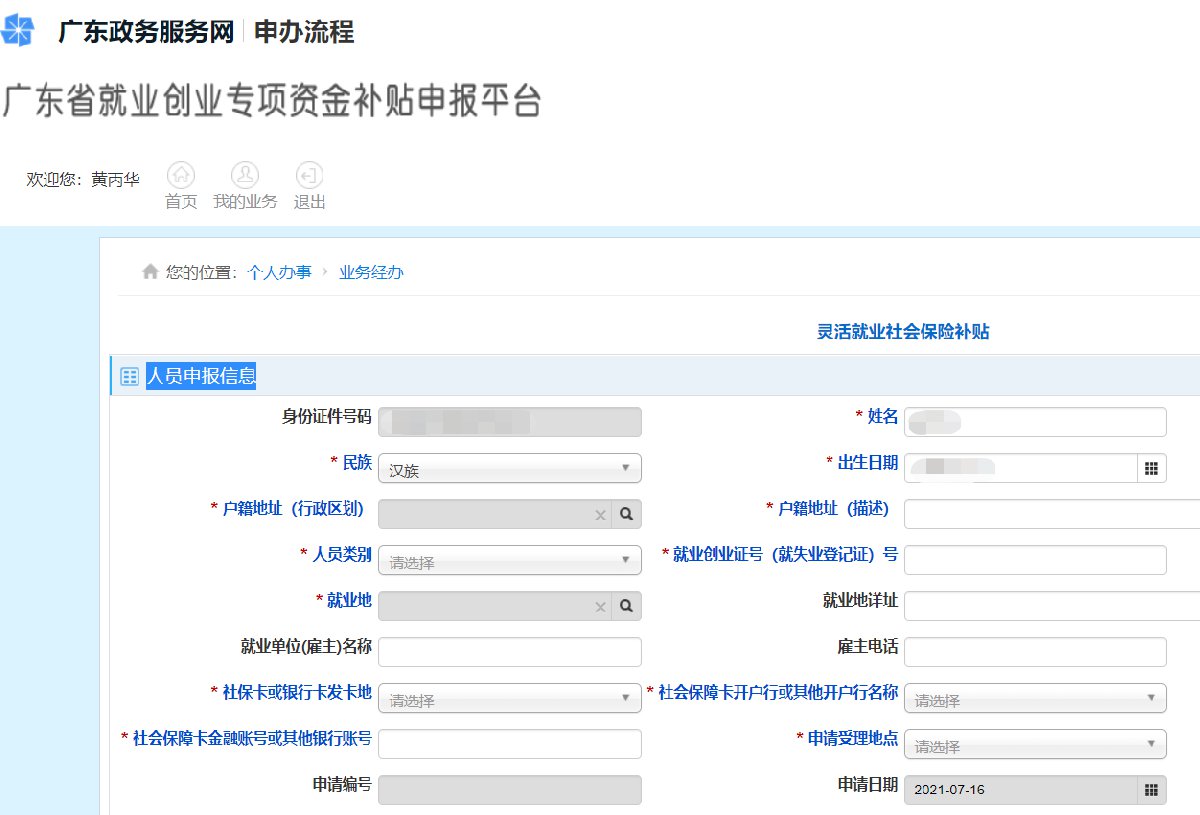This screenshot has height=815, width=1200.
Task: Focus the 就业单位(雇主)名称 input field
Action: pyautogui.click(x=510, y=652)
